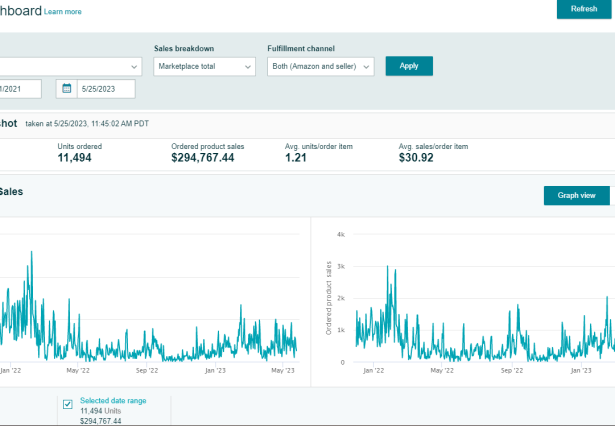Click the Avg. units/order item 1.21 metric
Image resolution: width=615 pixels, height=426 pixels.
(x=295, y=158)
